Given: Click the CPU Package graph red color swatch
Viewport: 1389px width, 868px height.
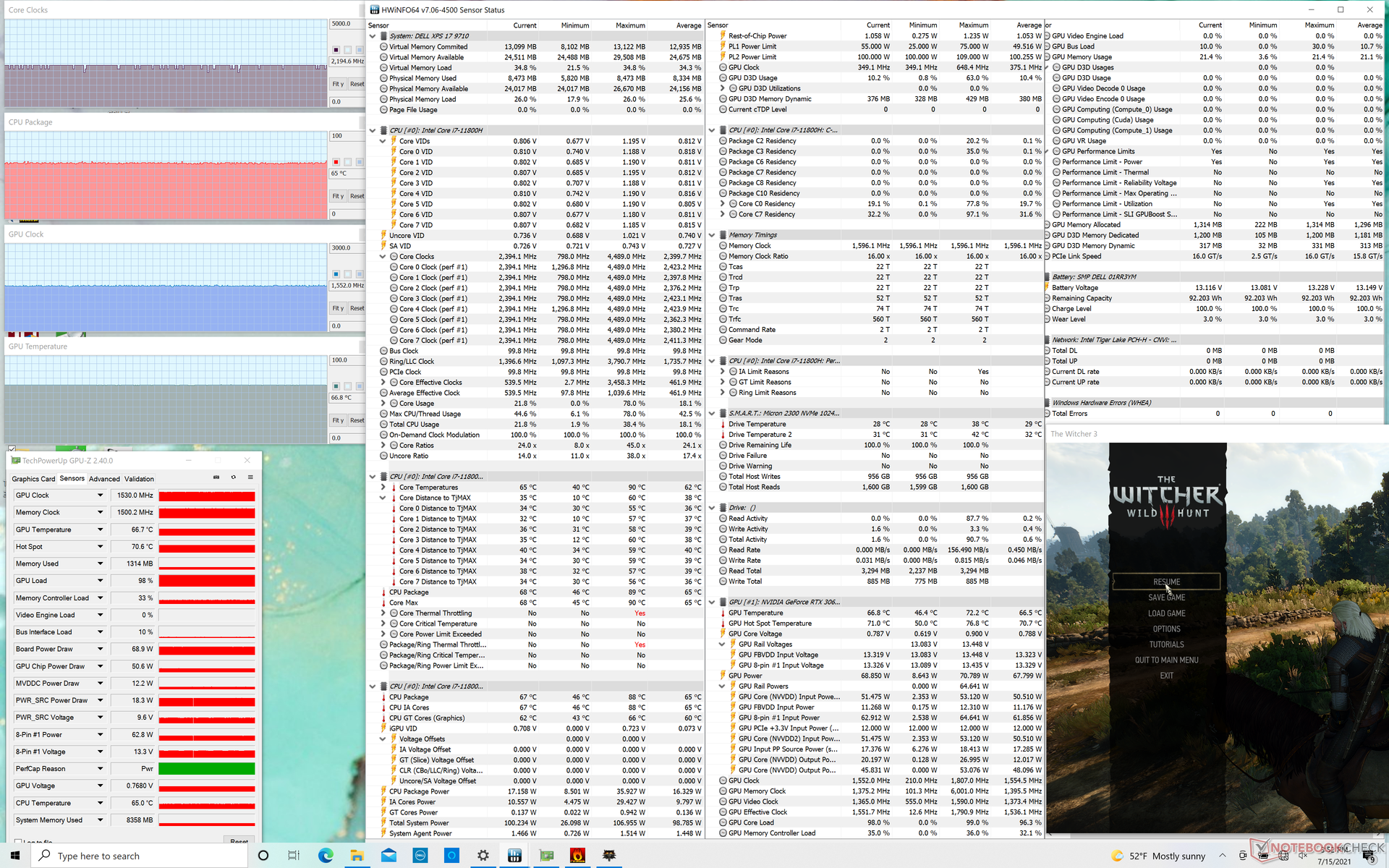Looking at the screenshot, I should coord(336,162).
